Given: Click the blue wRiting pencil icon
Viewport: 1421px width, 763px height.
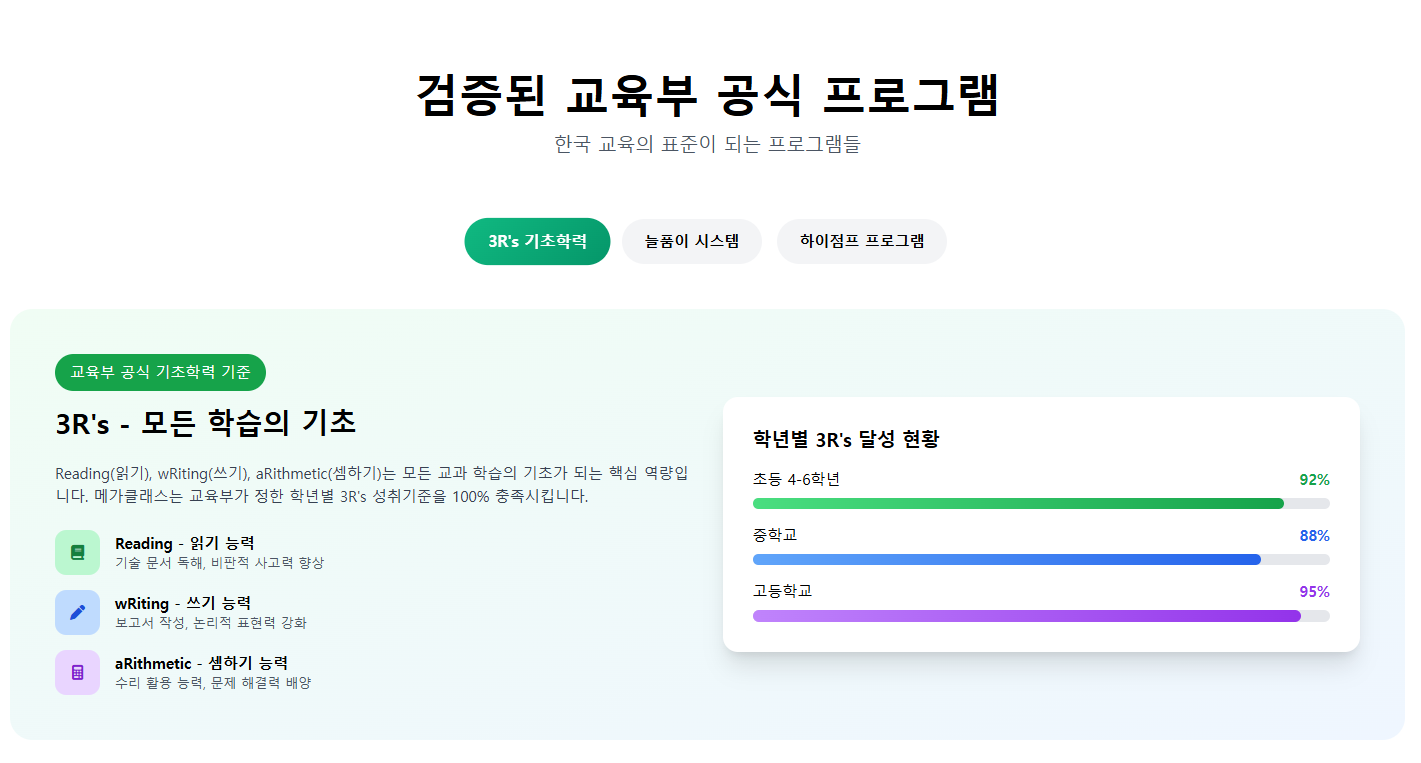Looking at the screenshot, I should coord(77,612).
